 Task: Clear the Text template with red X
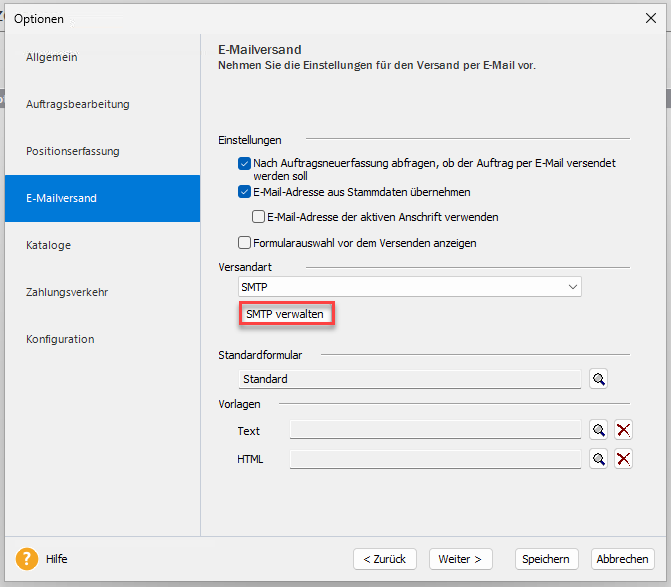pyautogui.click(x=623, y=430)
